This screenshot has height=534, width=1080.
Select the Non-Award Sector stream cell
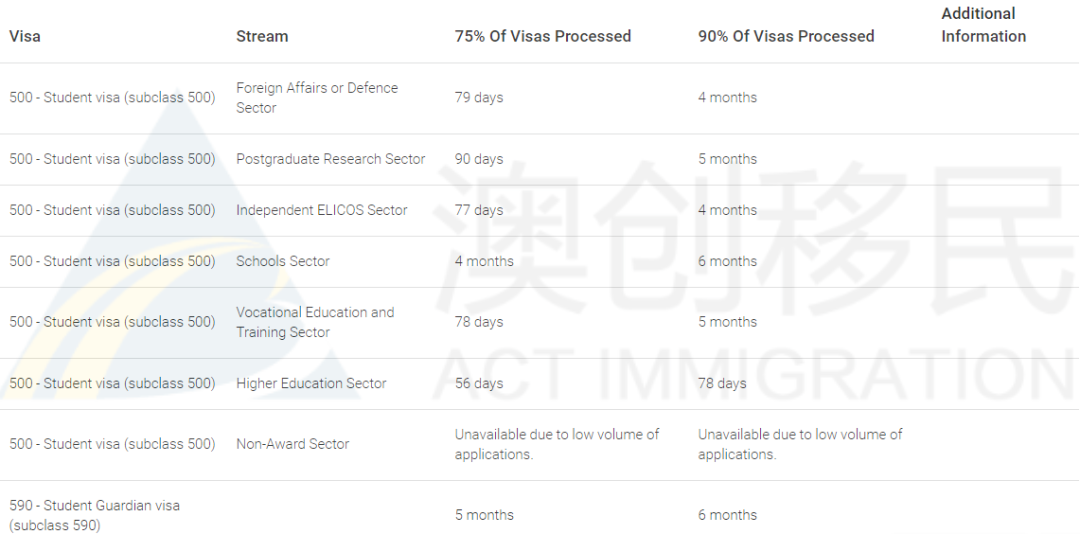[x=293, y=444]
